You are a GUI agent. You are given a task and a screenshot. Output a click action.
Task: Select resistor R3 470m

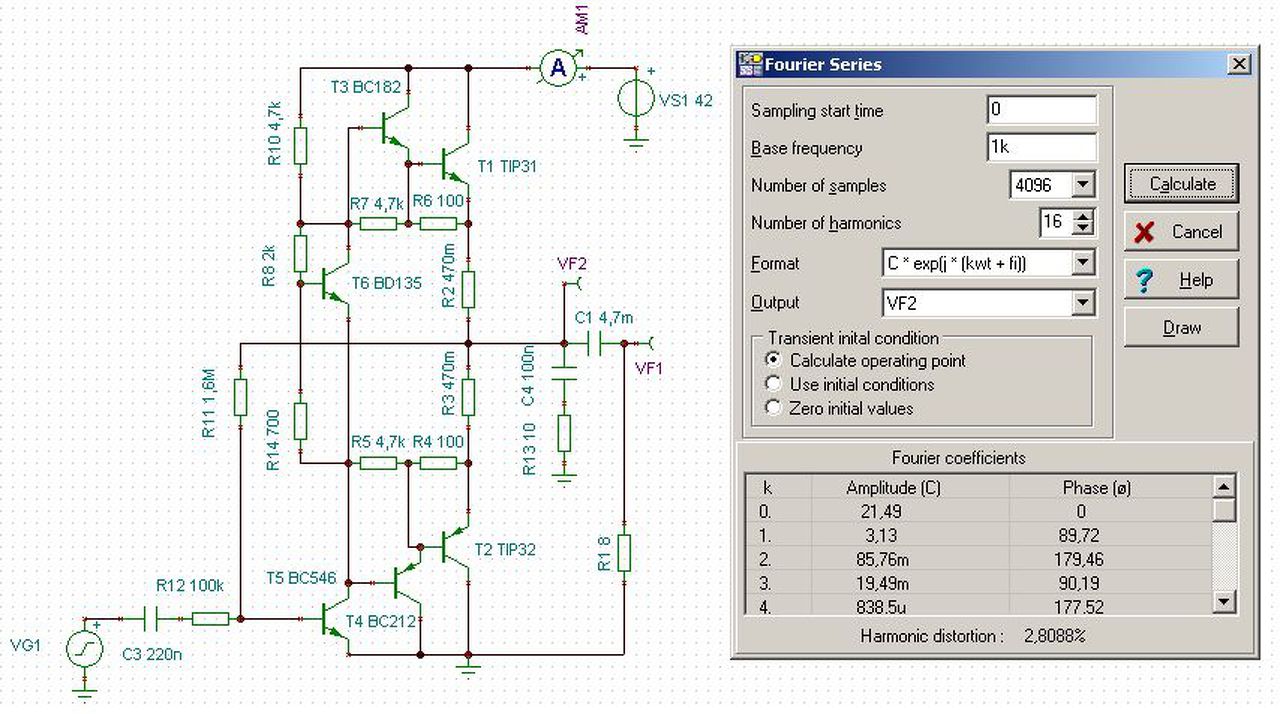click(x=468, y=397)
